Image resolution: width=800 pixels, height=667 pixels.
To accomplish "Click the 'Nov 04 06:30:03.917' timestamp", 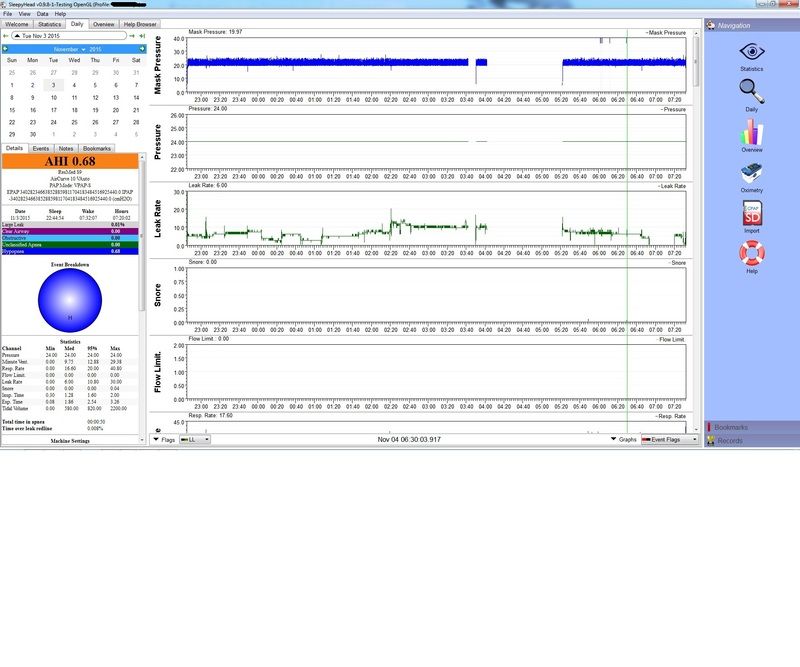I will (x=409, y=439).
